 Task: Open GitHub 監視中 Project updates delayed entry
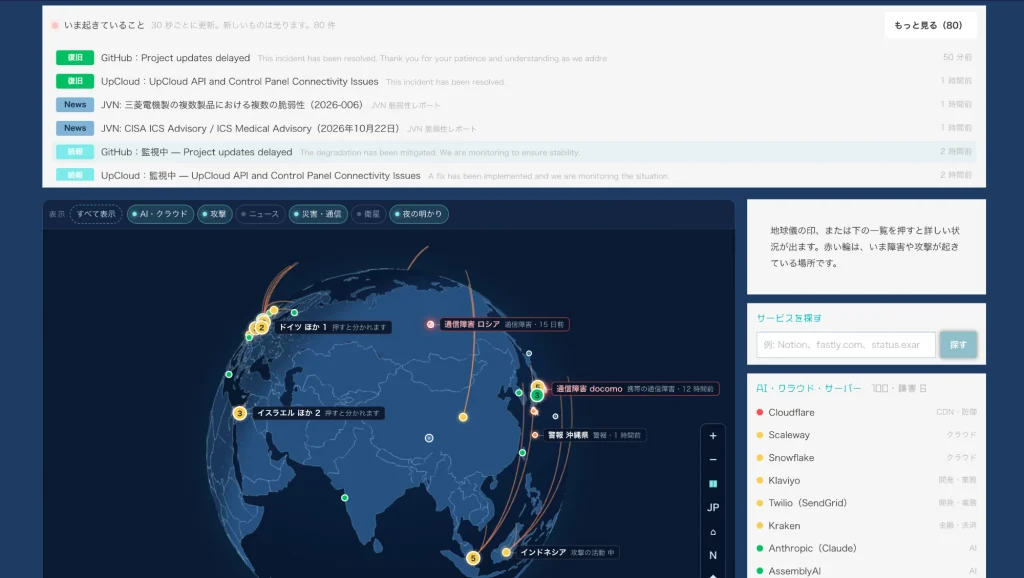514,152
